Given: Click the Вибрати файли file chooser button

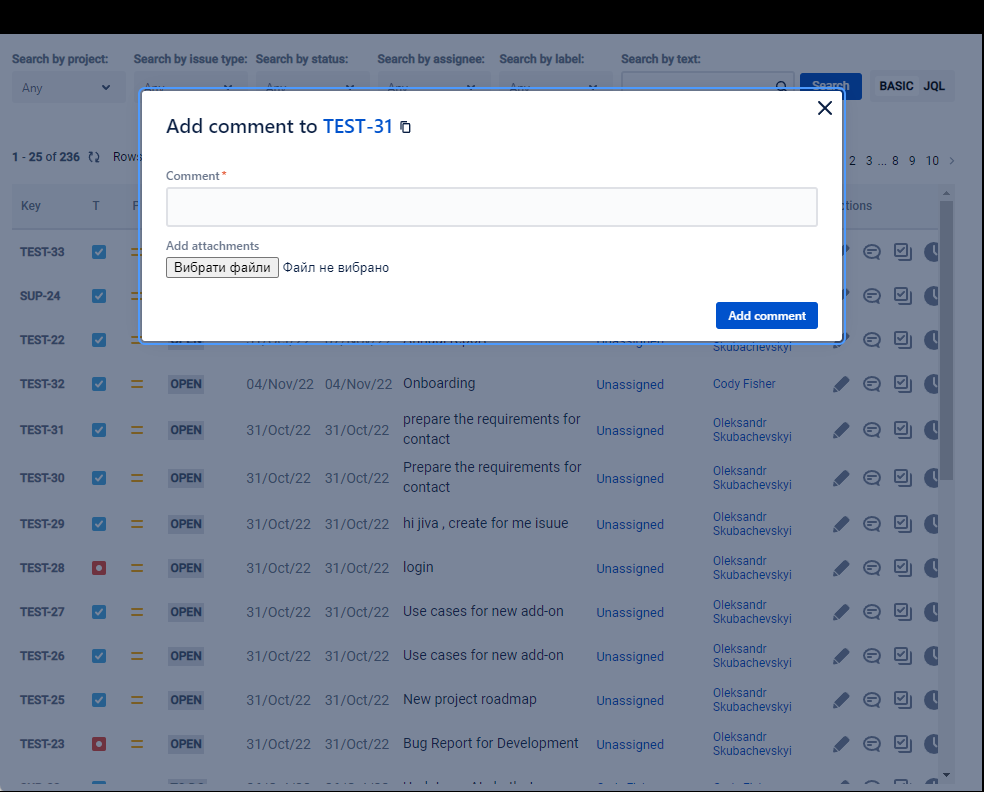Looking at the screenshot, I should (x=222, y=268).
